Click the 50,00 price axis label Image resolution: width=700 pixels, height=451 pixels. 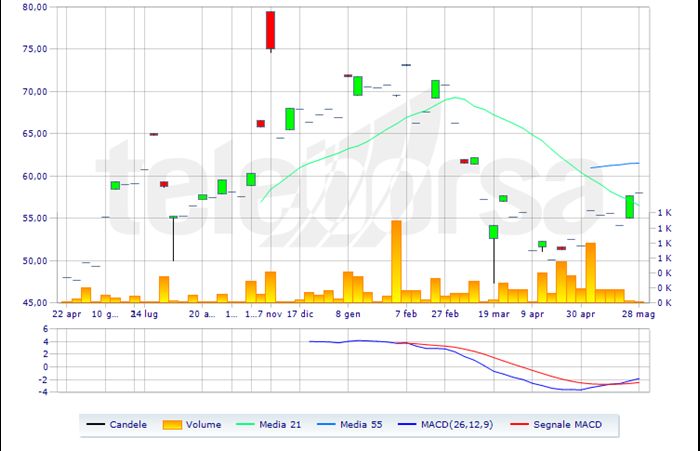point(35,260)
